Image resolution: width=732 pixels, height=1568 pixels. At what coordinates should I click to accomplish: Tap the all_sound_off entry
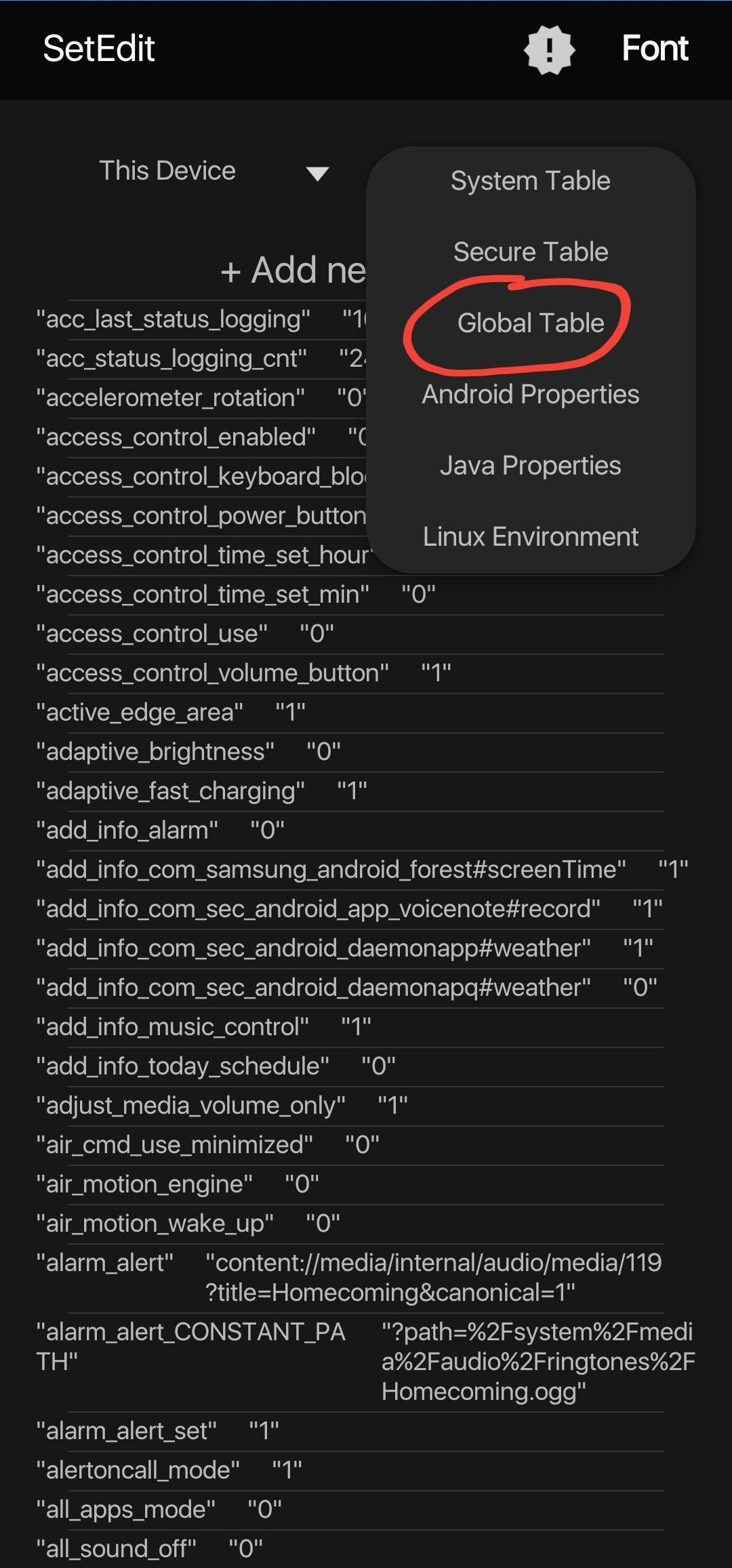tap(149, 1549)
